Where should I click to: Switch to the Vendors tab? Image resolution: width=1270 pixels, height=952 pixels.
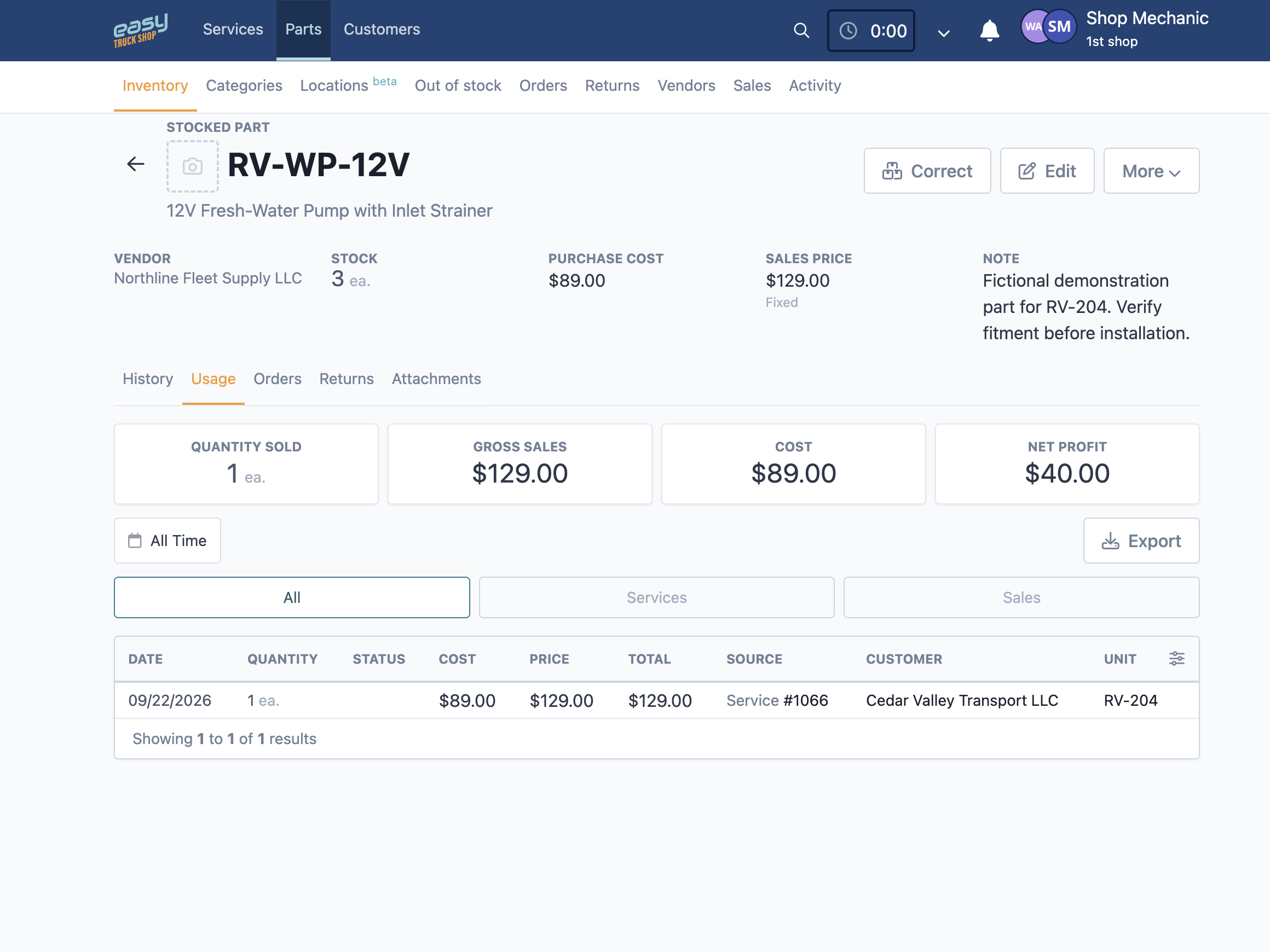[x=686, y=86]
